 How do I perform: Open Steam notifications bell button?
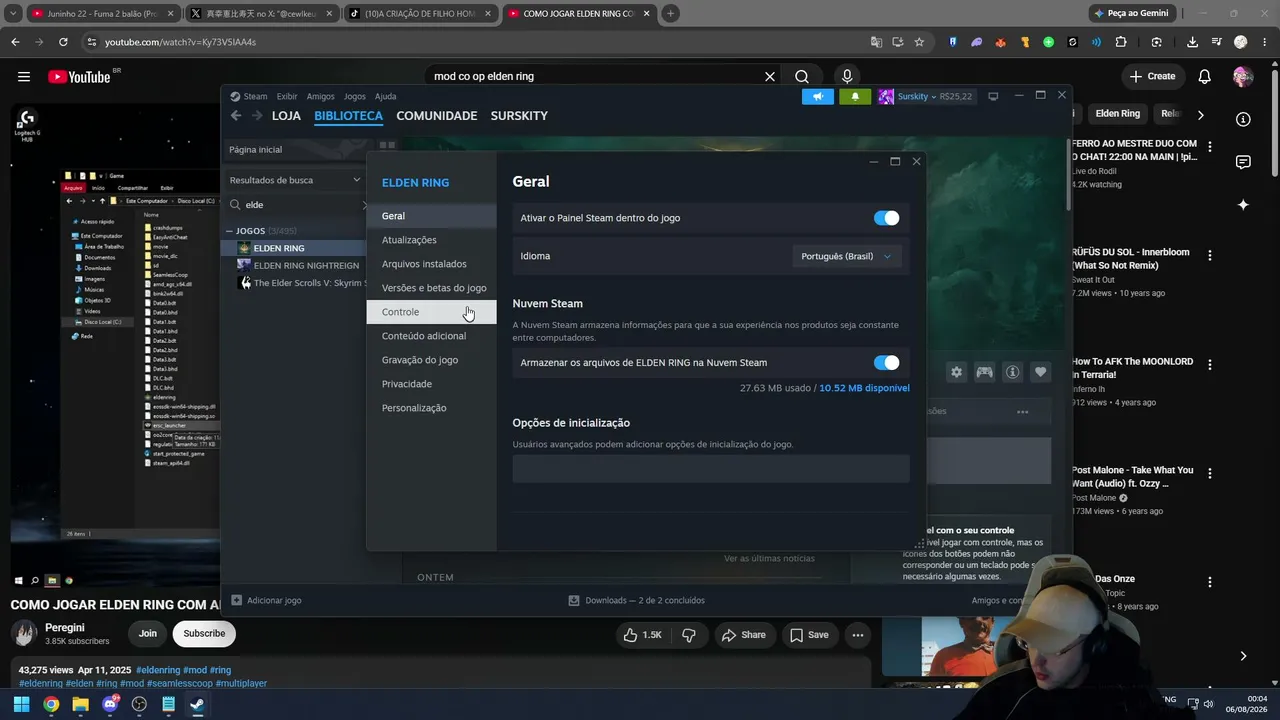[855, 97]
